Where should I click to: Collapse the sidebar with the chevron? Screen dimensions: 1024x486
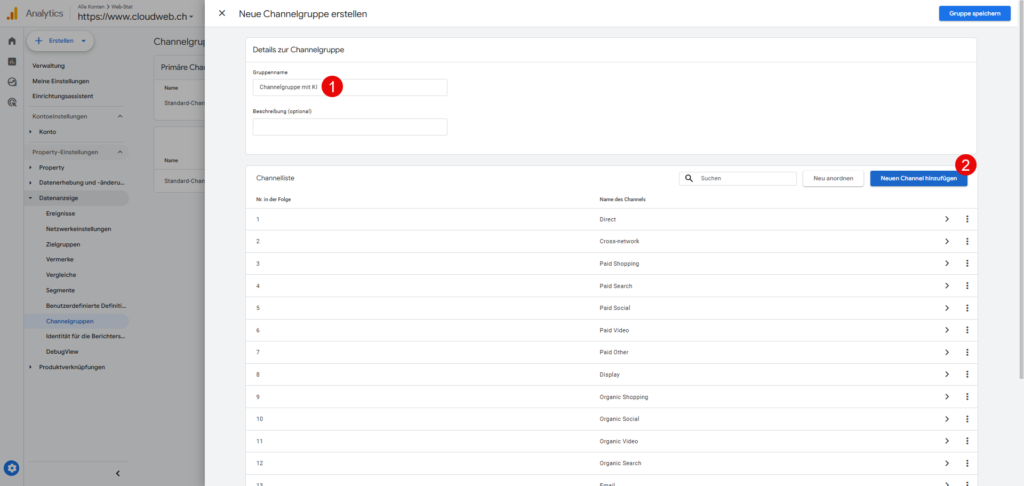pyautogui.click(x=117, y=473)
